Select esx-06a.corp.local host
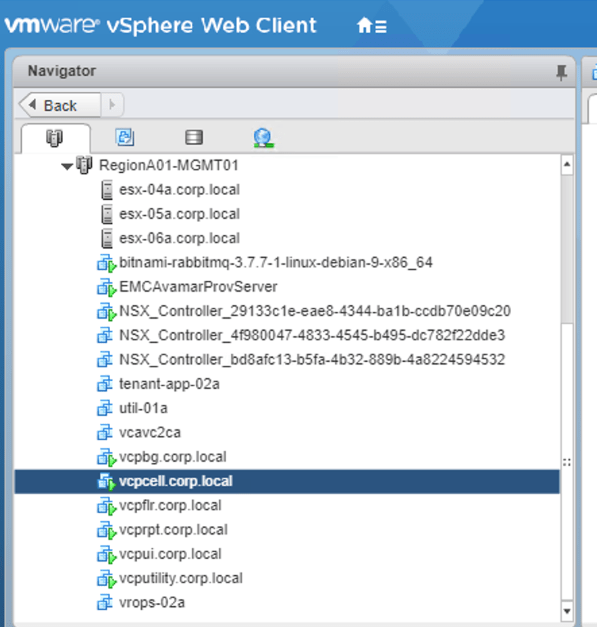 click(179, 238)
